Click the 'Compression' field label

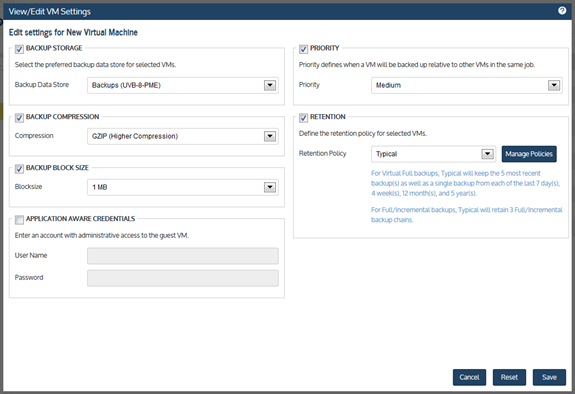34,135
